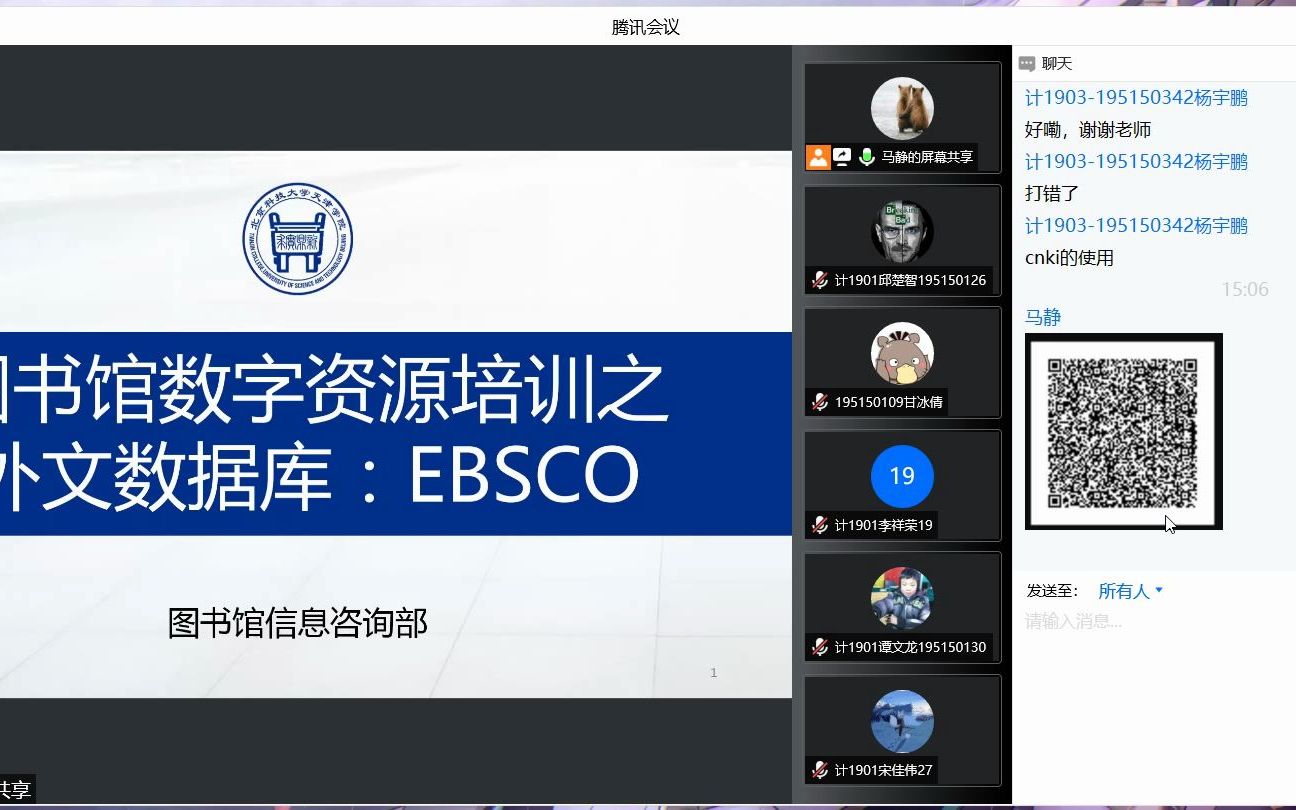
Task: Click the university seal logo on slide
Action: (298, 239)
